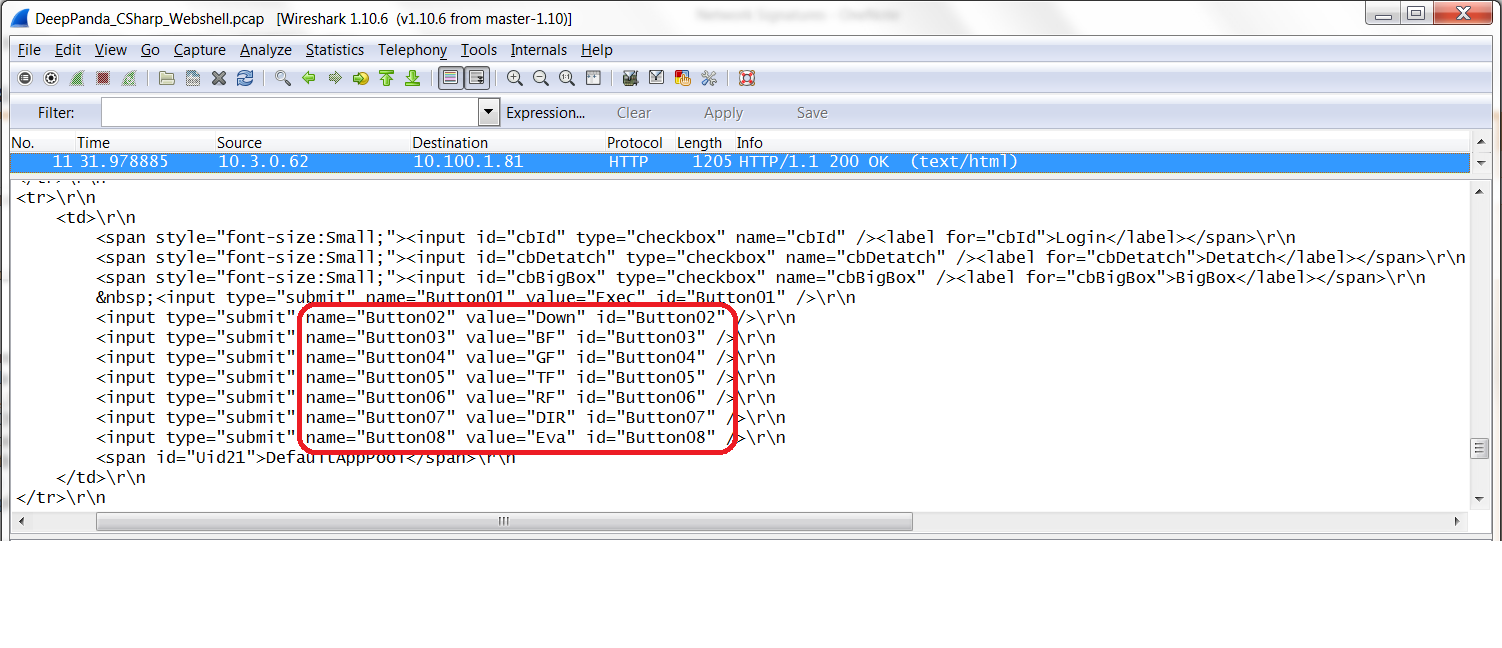The width and height of the screenshot is (1502, 648).
Task: Click the vertical scrollbar thumb in details pane
Action: tap(1480, 449)
